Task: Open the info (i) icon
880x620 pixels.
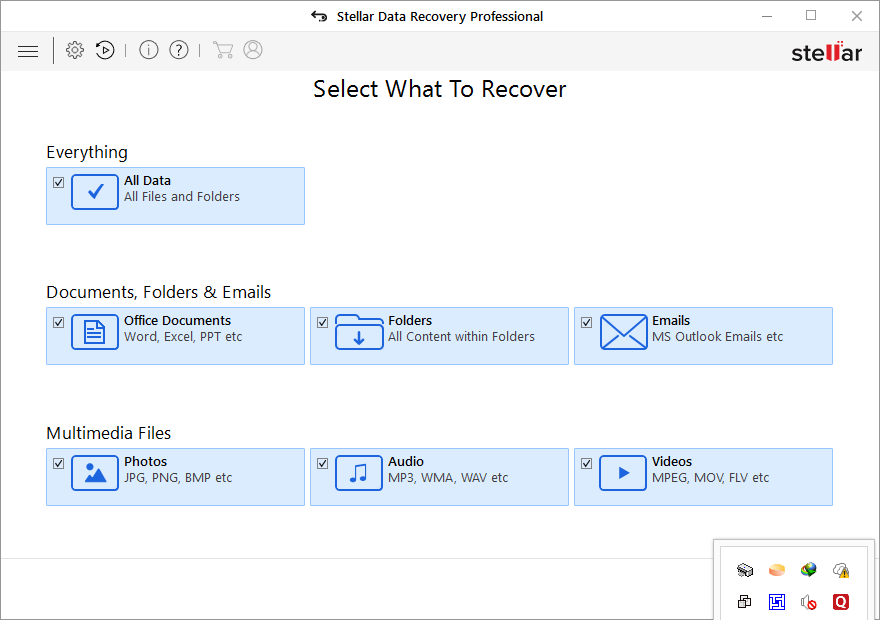Action: [x=149, y=50]
